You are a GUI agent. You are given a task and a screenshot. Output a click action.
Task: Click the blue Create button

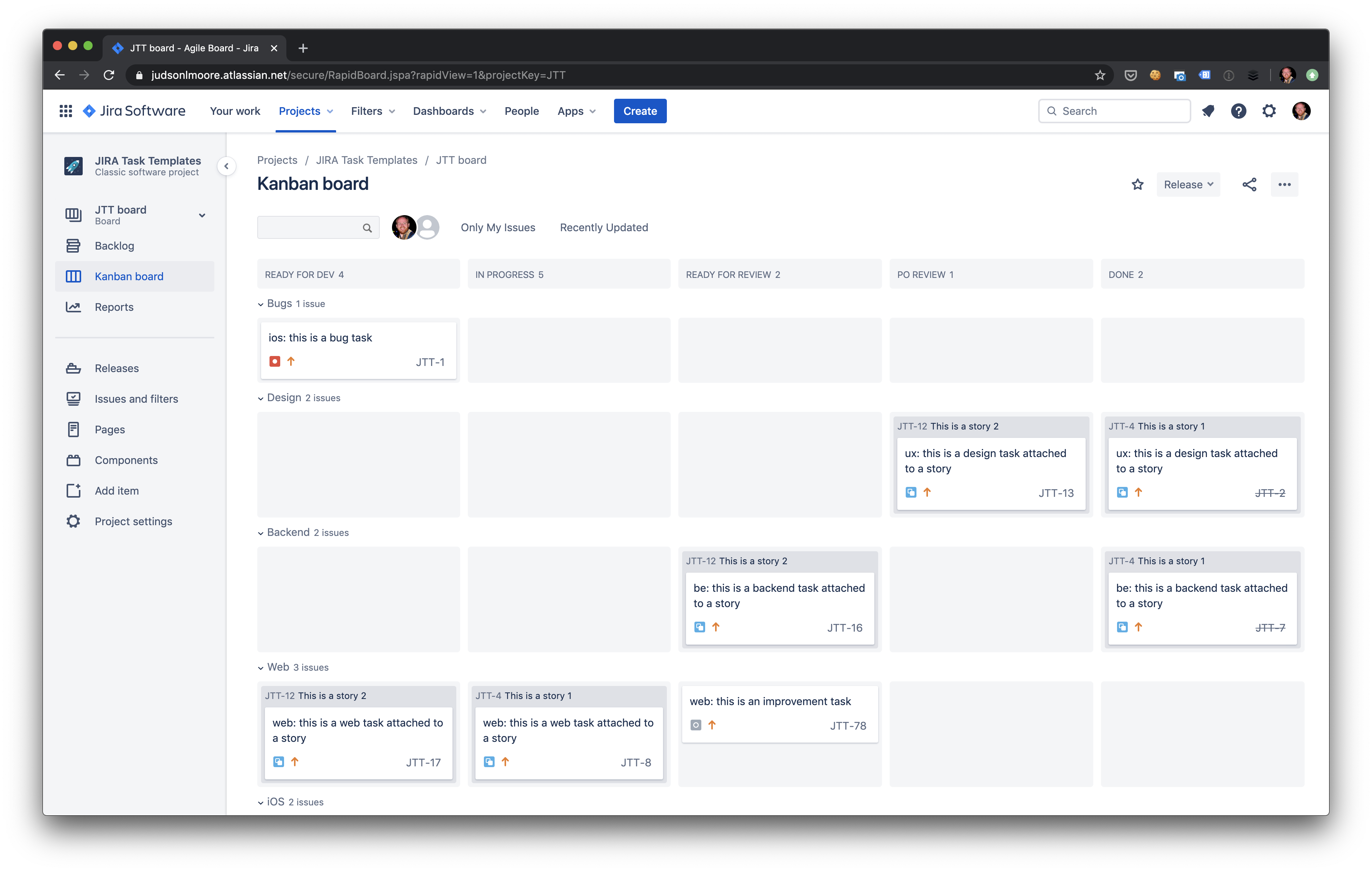point(640,111)
